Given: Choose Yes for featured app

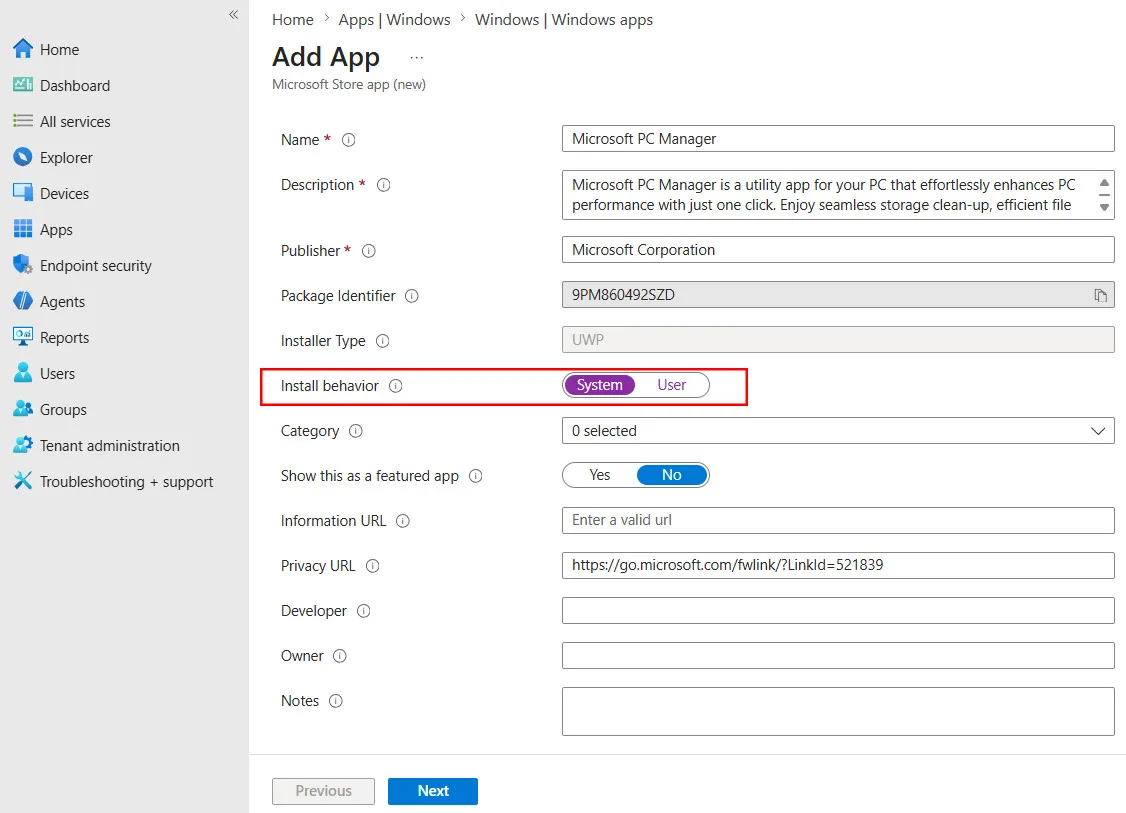Looking at the screenshot, I should tap(600, 475).
